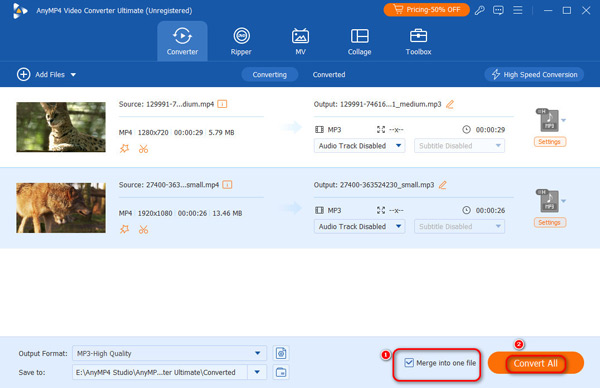Select the wolf video thumbnail

click(x=61, y=208)
